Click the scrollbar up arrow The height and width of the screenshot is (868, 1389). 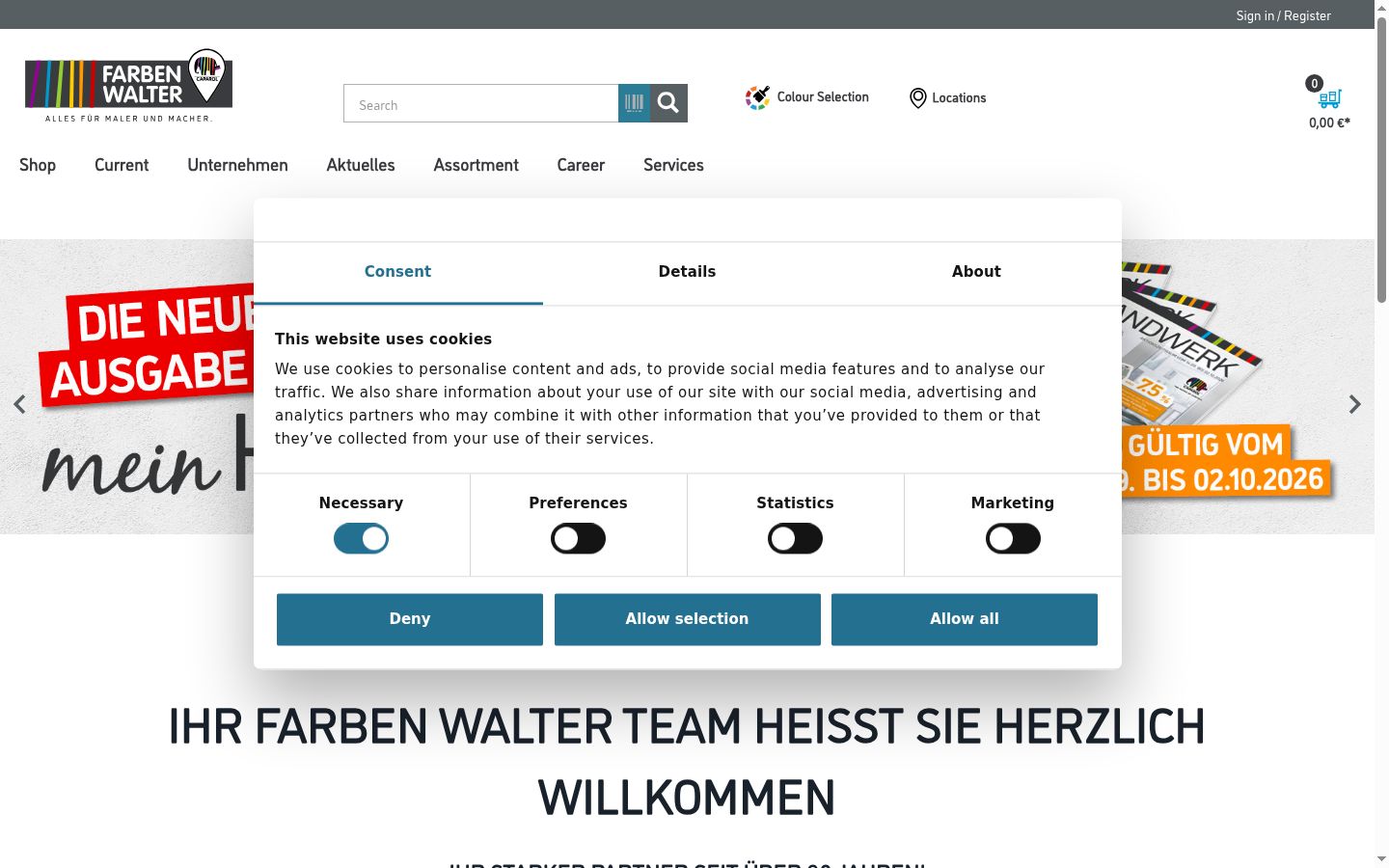point(1381,7)
